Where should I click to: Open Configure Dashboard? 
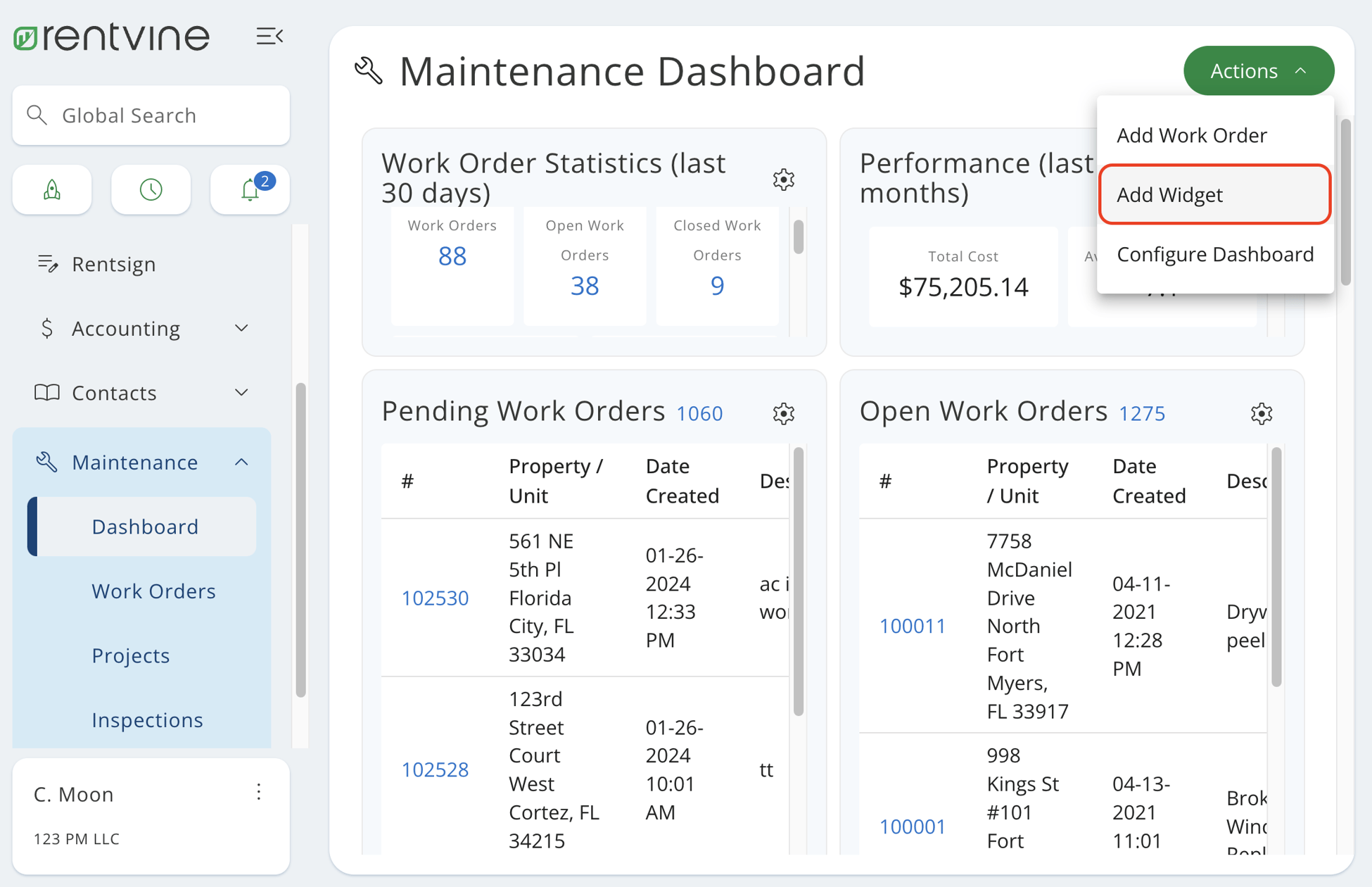[1215, 254]
